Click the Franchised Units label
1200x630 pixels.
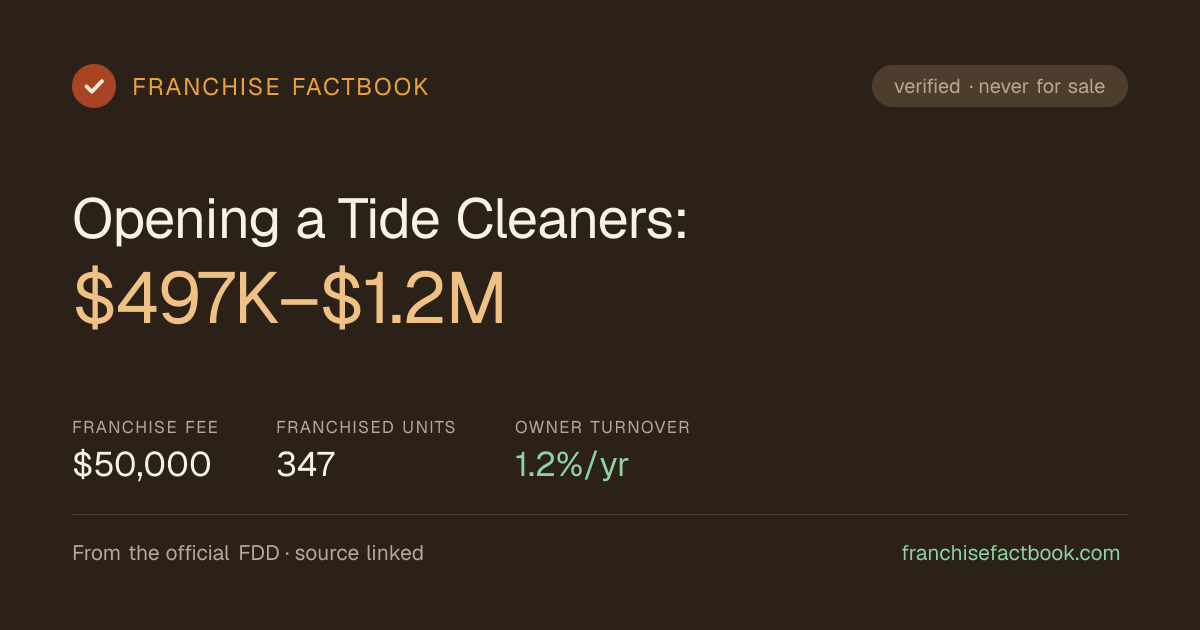tap(366, 427)
